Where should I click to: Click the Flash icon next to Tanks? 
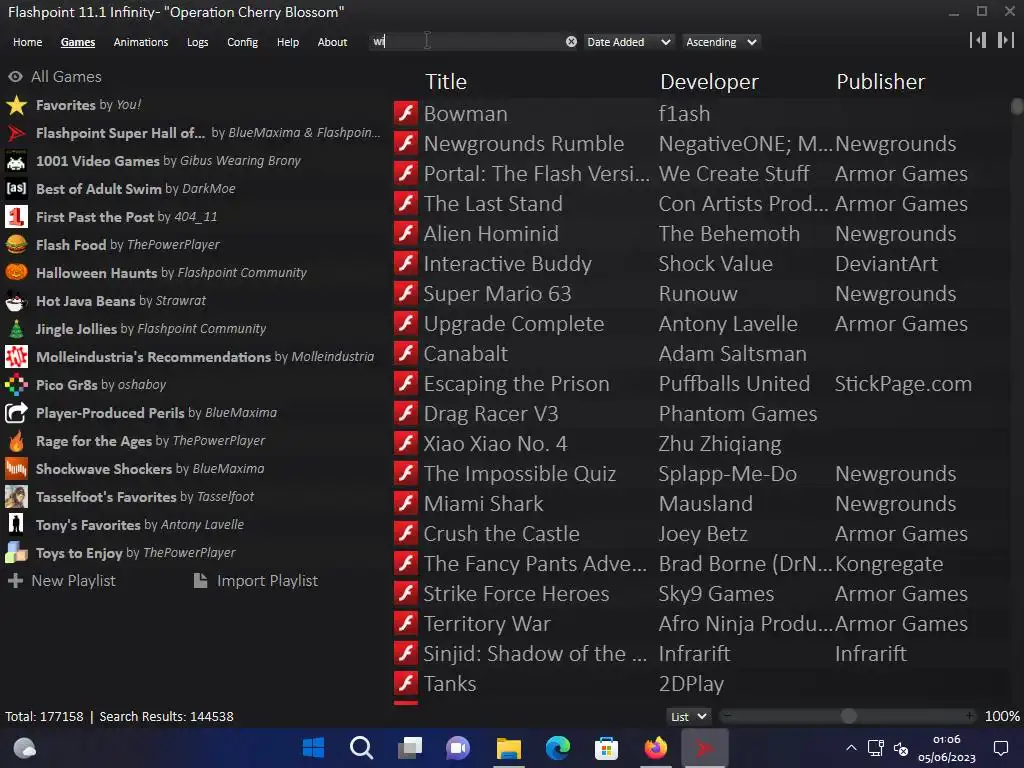(406, 683)
